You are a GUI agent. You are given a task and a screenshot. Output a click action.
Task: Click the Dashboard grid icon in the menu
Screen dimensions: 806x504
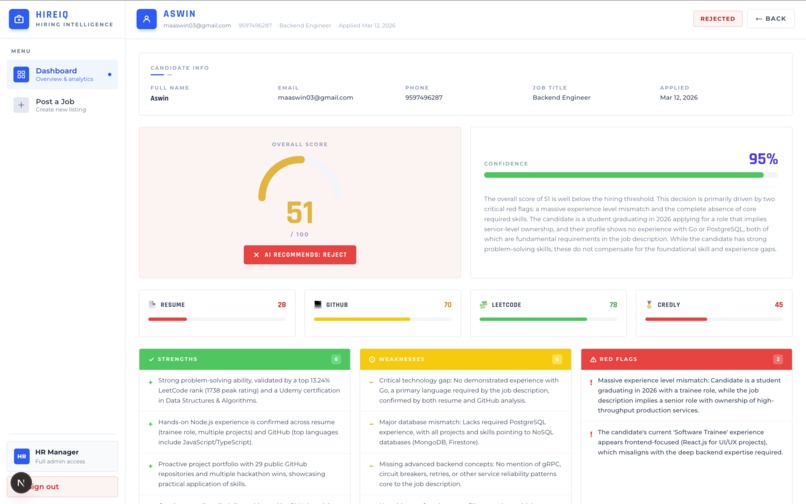[x=21, y=75]
